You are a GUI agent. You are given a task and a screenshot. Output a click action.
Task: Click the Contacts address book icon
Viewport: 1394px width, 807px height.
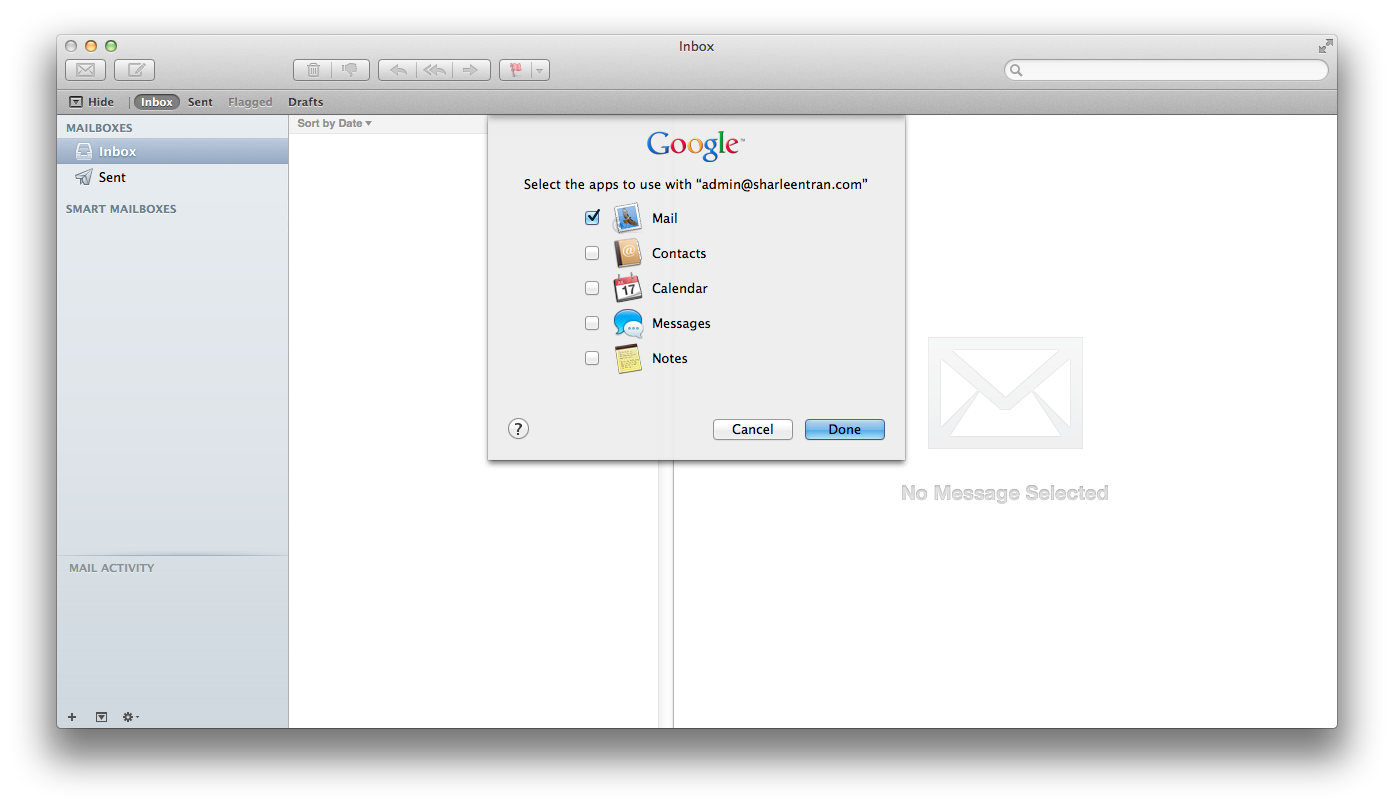point(628,253)
